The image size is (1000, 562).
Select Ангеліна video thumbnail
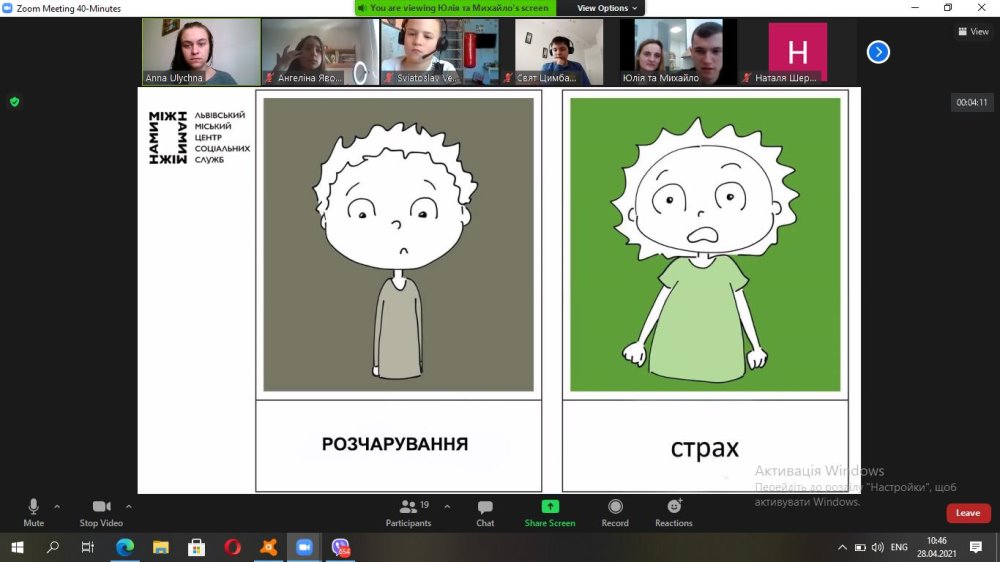coord(320,52)
